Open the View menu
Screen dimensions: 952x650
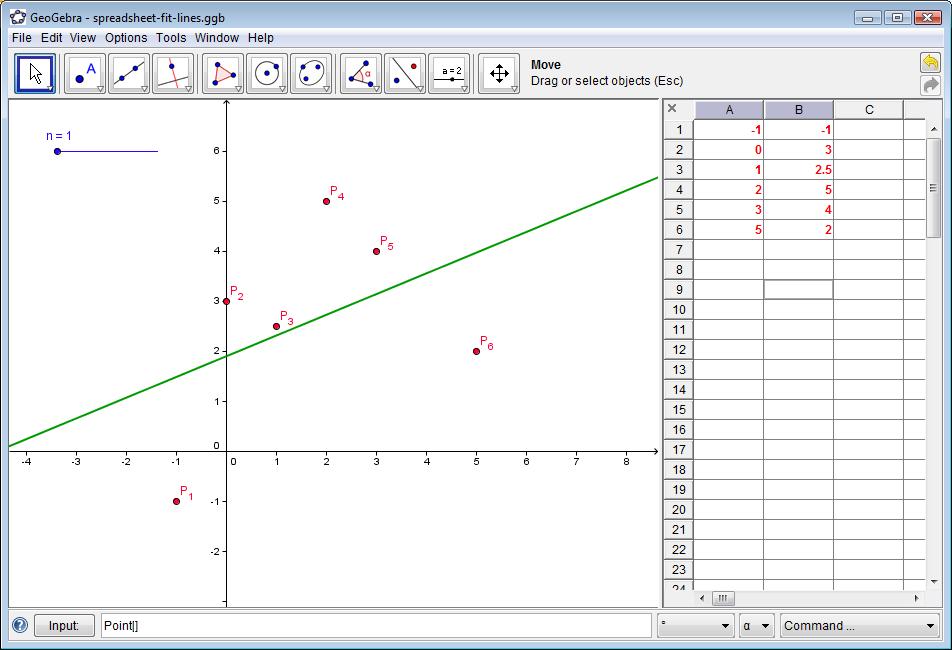coord(83,38)
